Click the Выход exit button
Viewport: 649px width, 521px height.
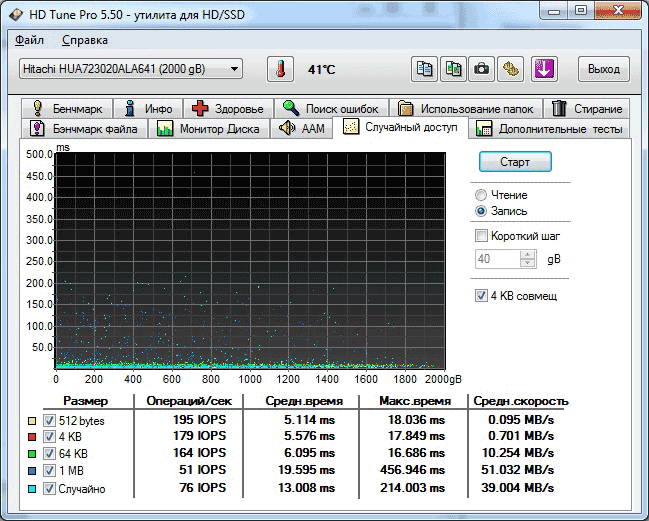[x=603, y=69]
